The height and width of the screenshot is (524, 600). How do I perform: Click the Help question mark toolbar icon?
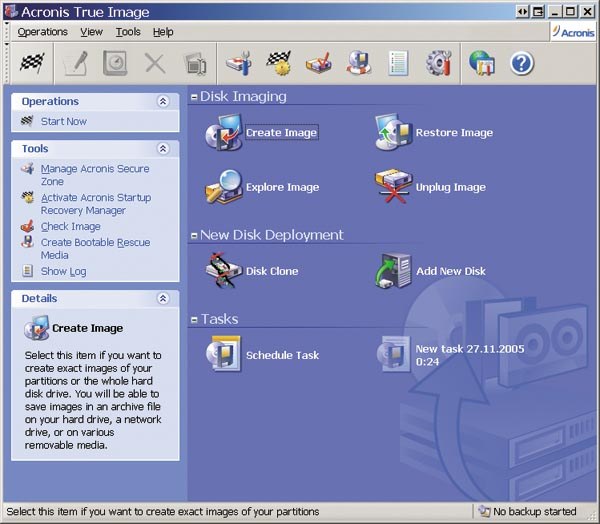(522, 64)
